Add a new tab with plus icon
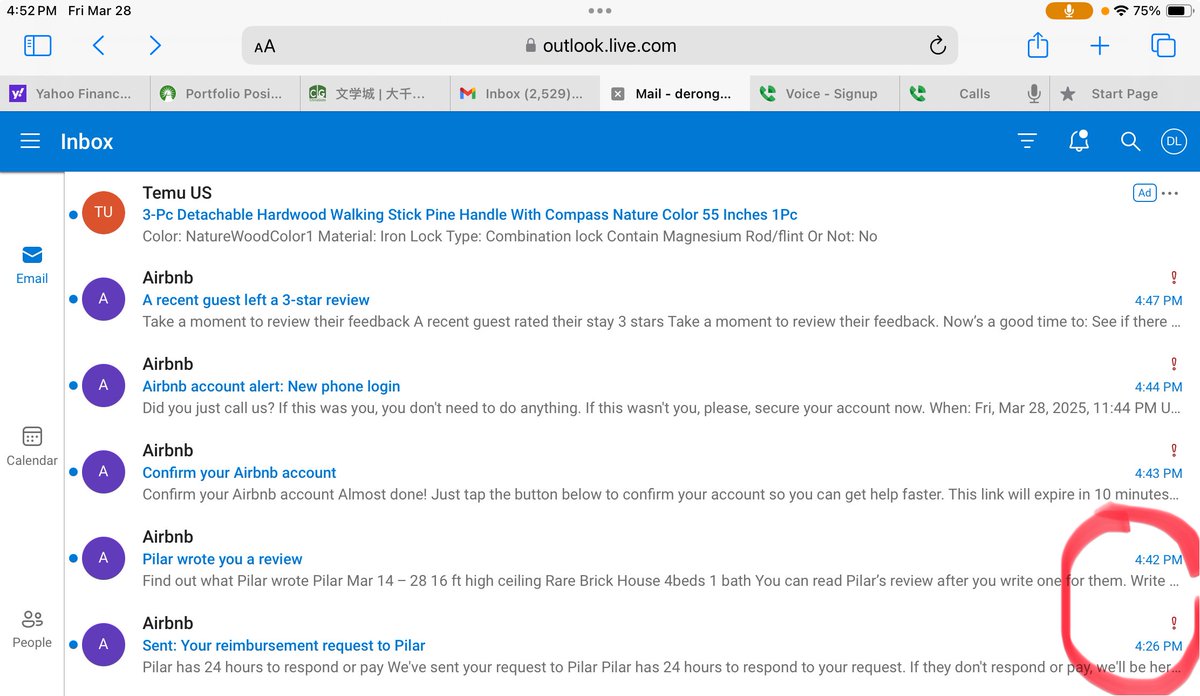 (1100, 45)
